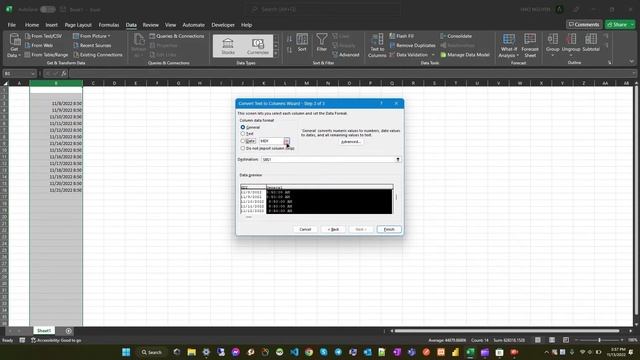
Task: Open Advanced filter options
Action: pyautogui.click(x=346, y=55)
